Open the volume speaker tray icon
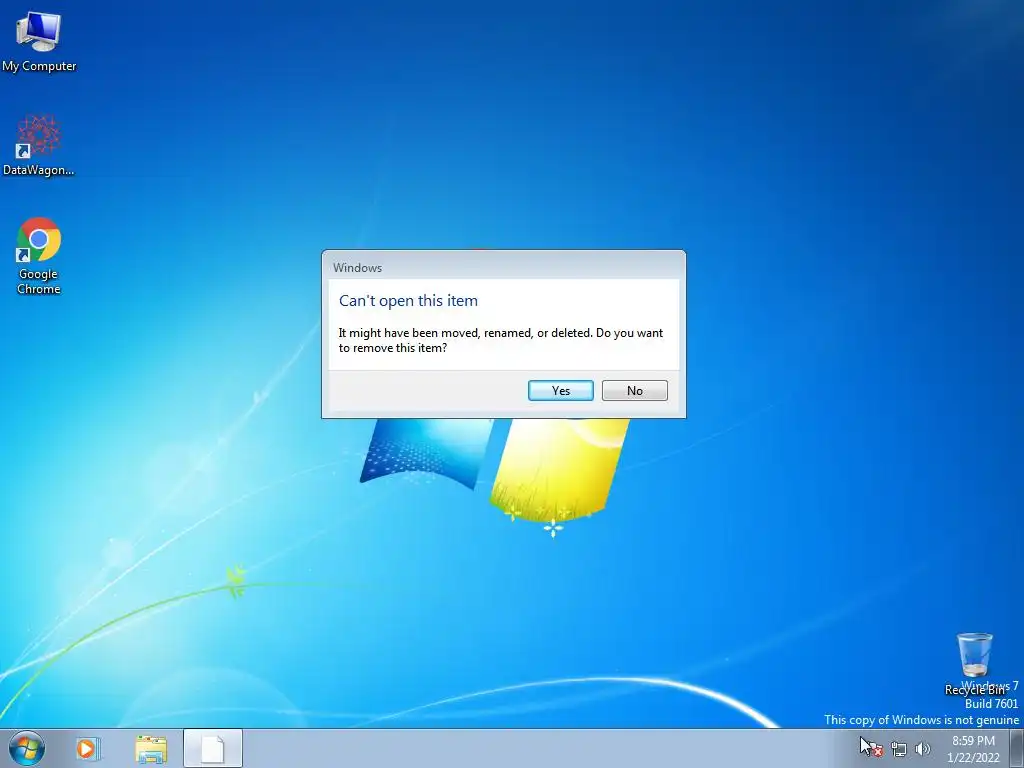1024x768 pixels. pos(923,749)
